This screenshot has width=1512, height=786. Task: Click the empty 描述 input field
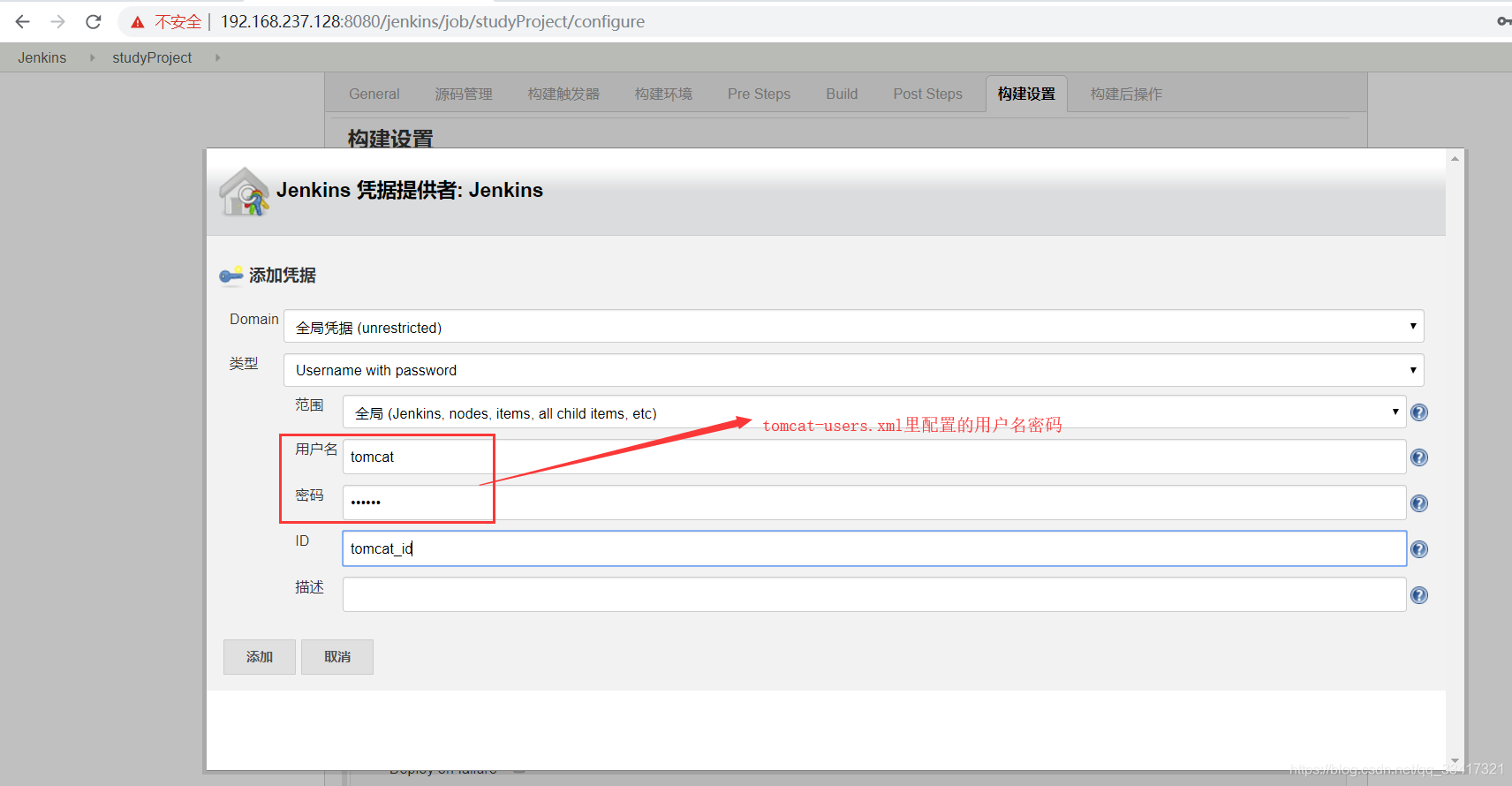point(874,594)
